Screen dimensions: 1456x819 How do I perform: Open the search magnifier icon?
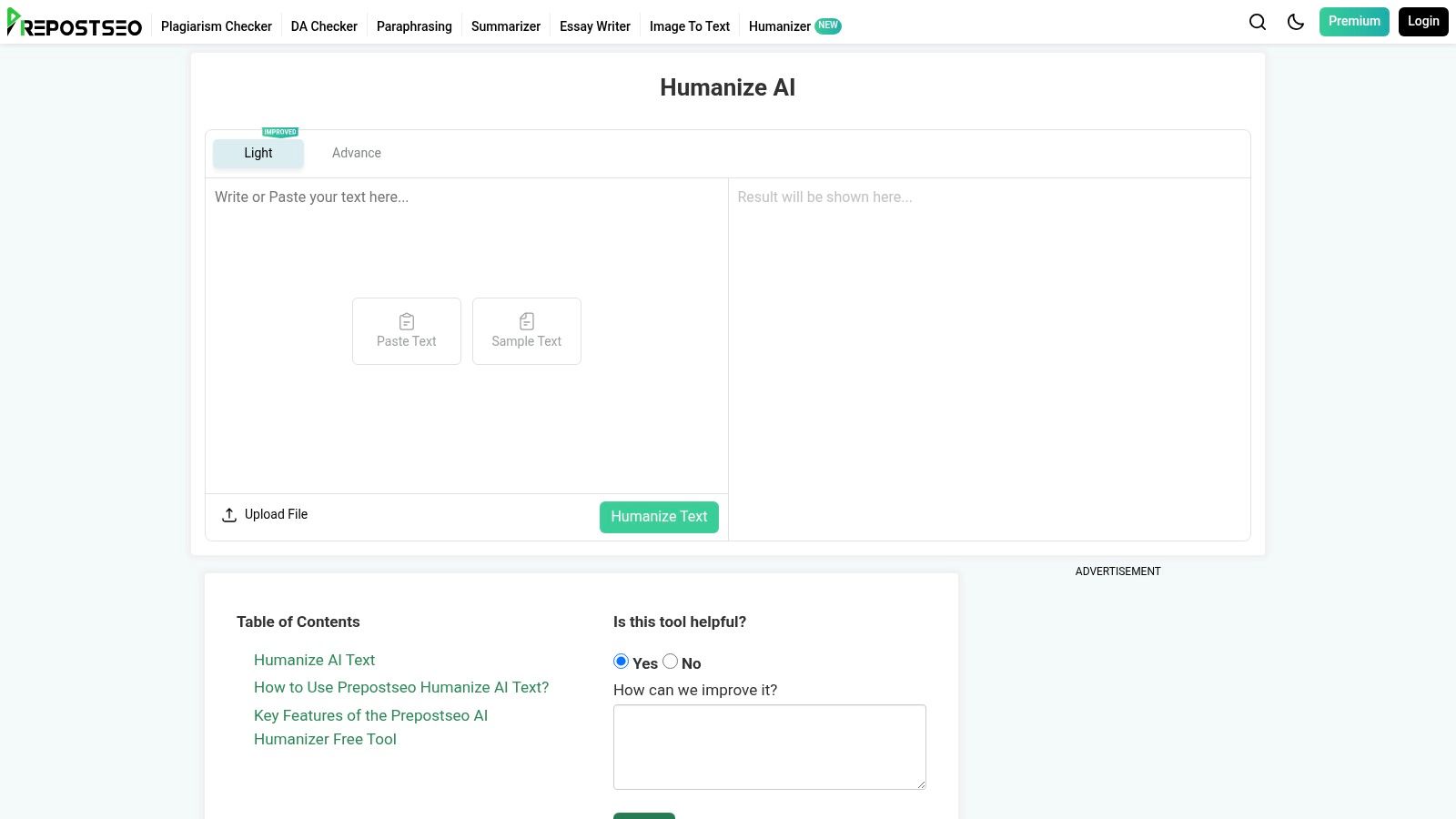[1258, 22]
